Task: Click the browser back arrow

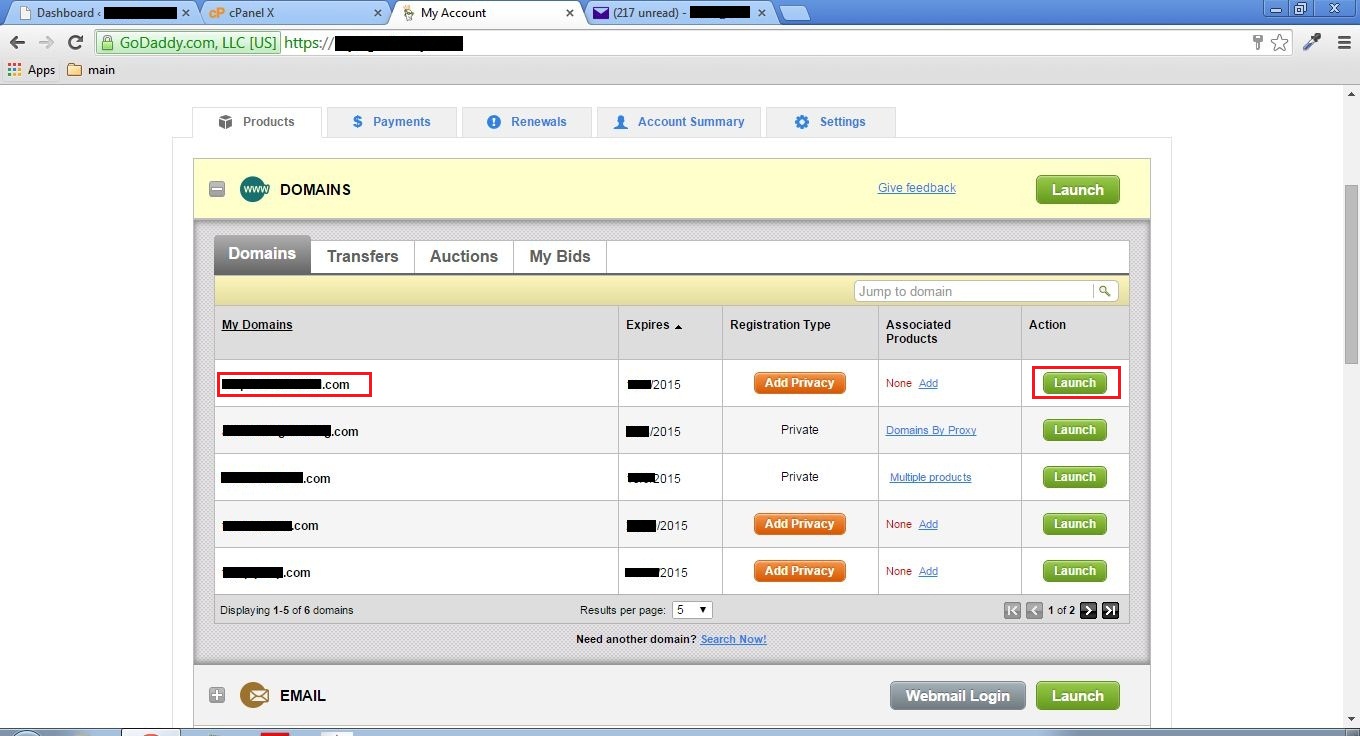Action: pos(17,43)
